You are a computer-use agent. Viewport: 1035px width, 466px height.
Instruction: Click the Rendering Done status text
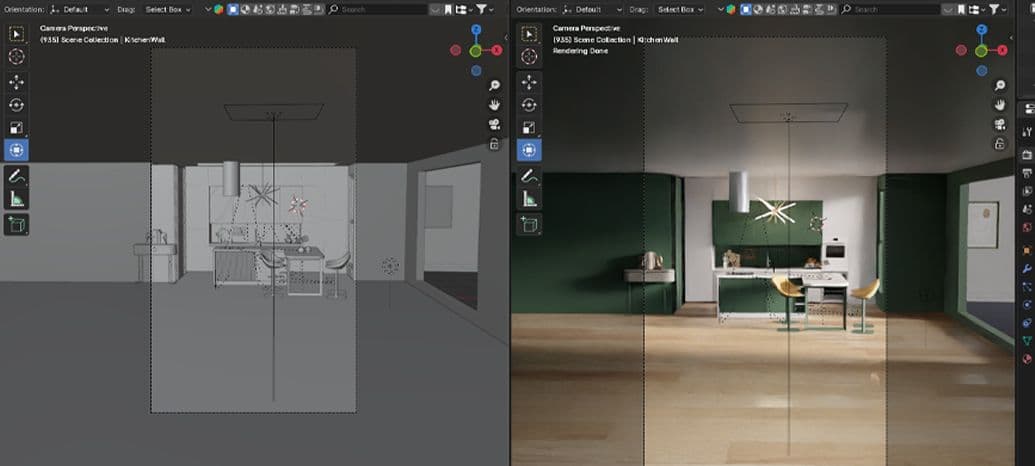580,51
